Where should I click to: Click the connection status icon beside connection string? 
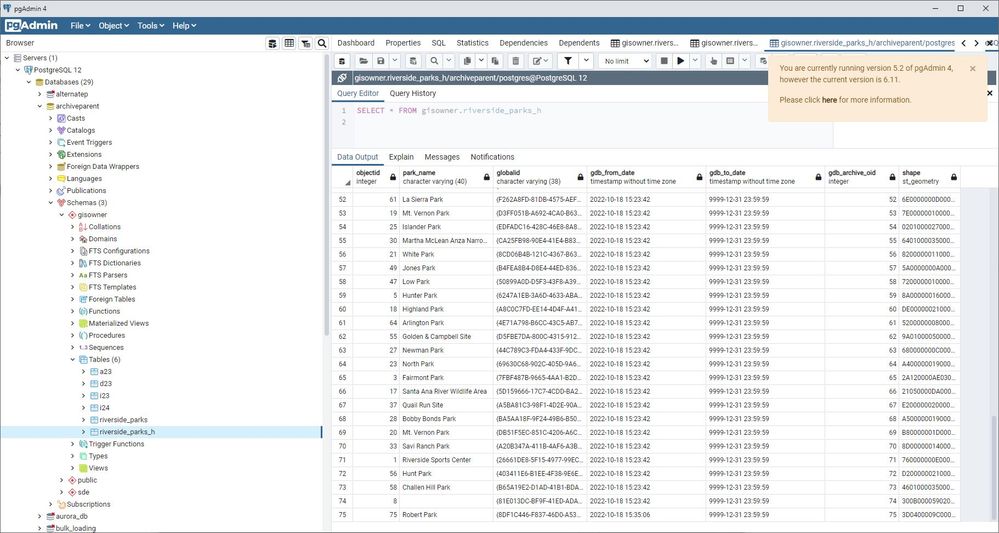click(342, 78)
